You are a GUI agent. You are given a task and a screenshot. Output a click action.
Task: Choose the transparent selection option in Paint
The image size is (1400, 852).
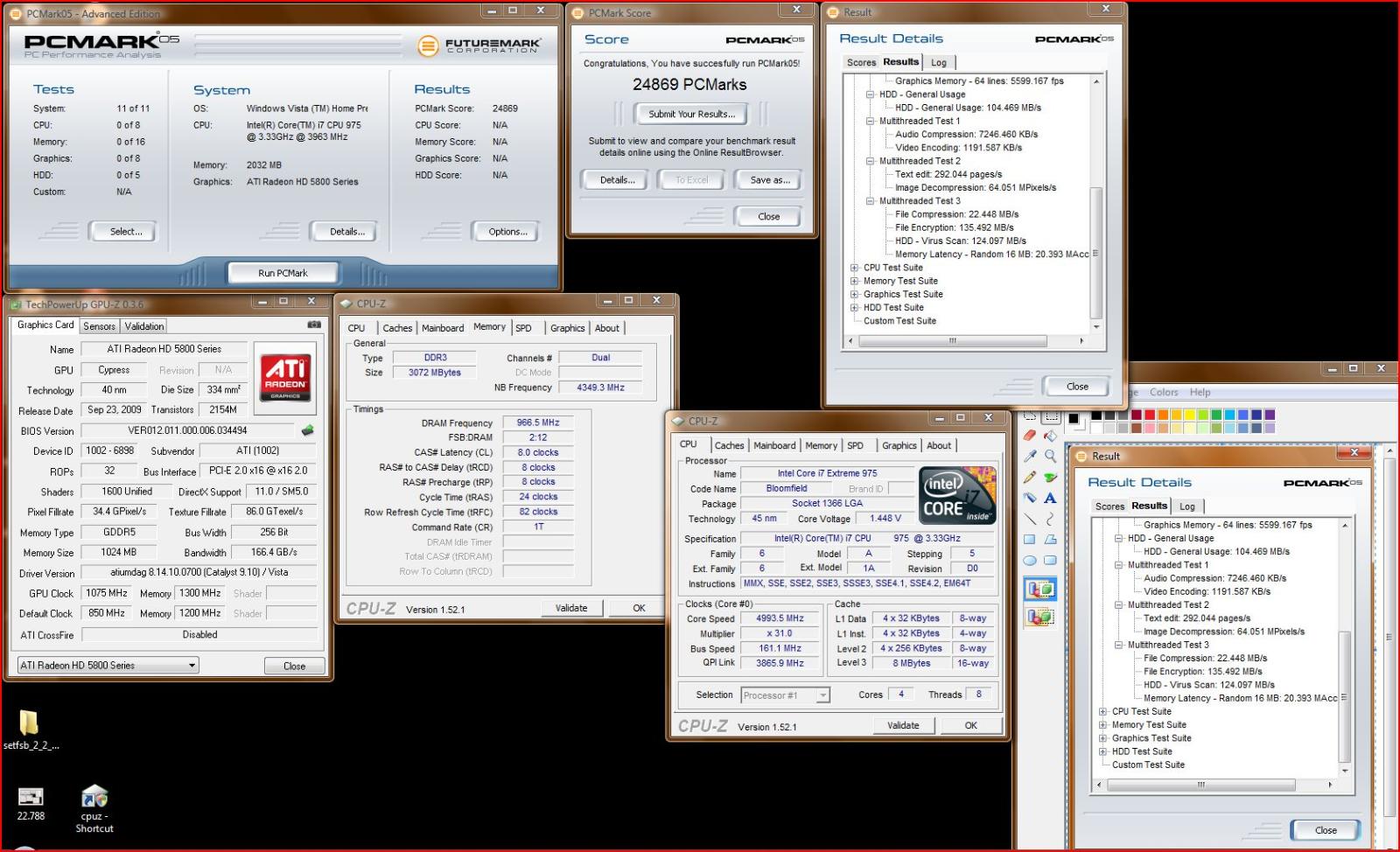point(1040,617)
